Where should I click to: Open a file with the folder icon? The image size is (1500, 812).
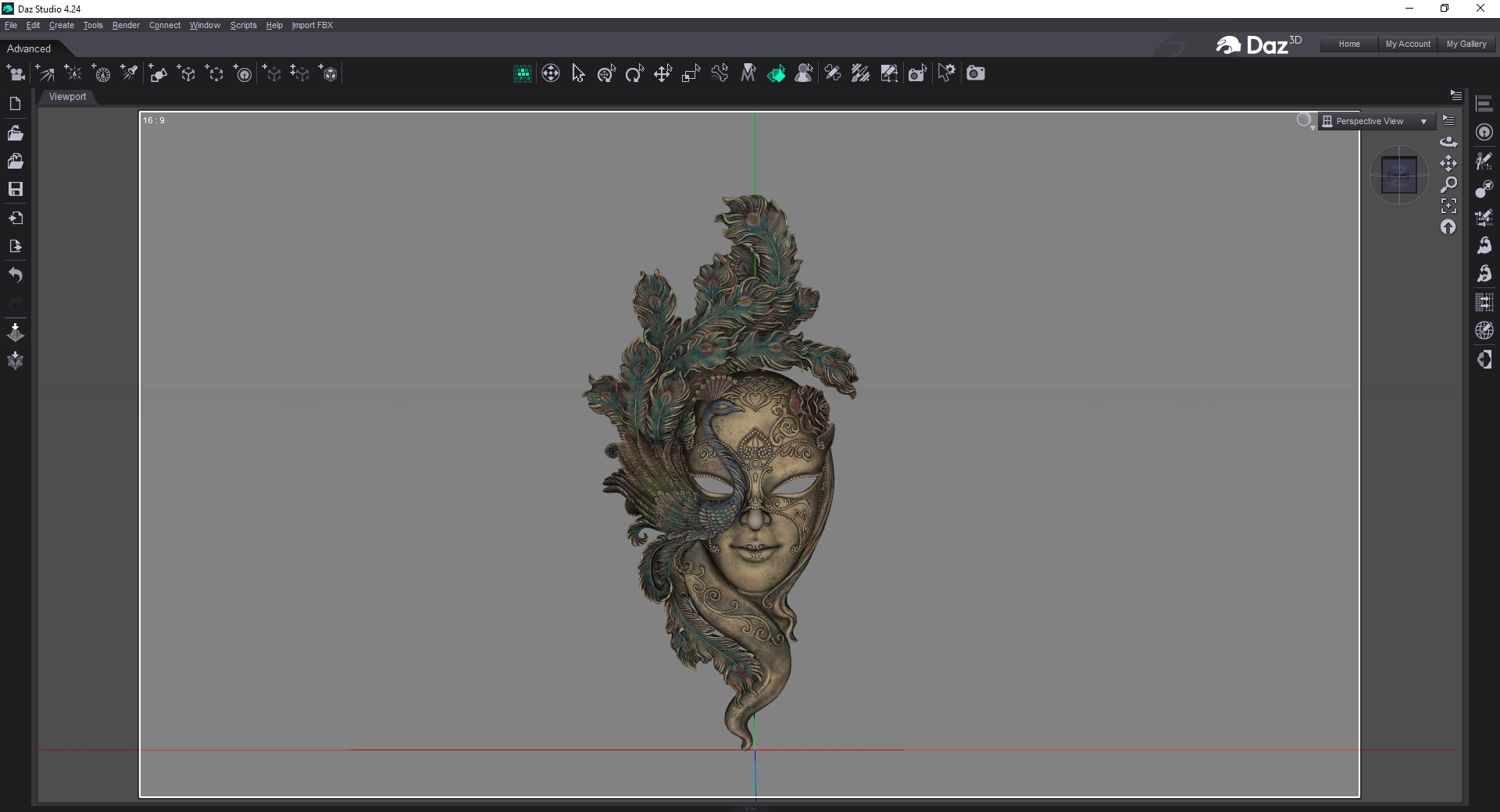(x=15, y=133)
